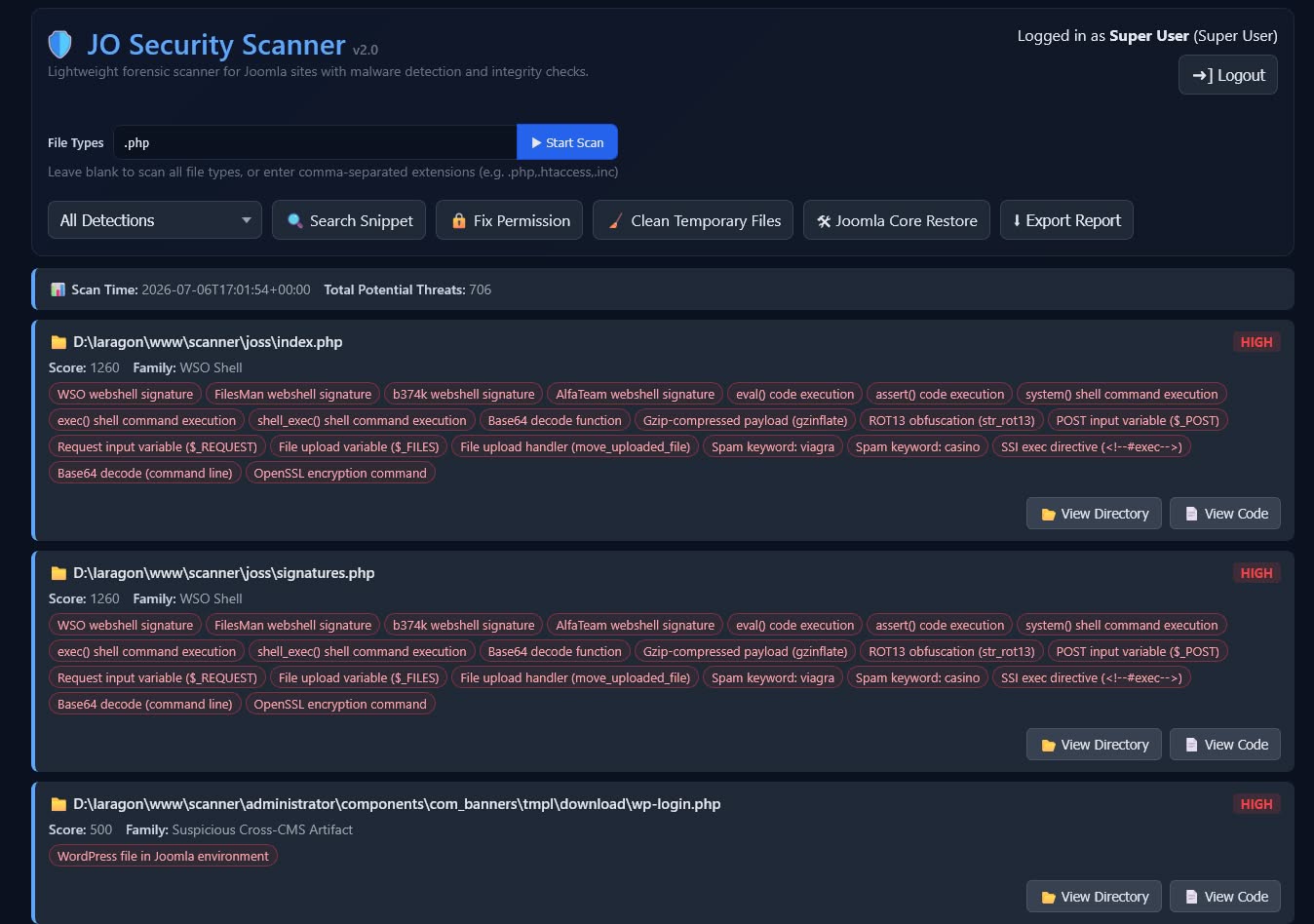
Task: Click index.php OpenSSL encryption command tag
Action: pos(340,473)
